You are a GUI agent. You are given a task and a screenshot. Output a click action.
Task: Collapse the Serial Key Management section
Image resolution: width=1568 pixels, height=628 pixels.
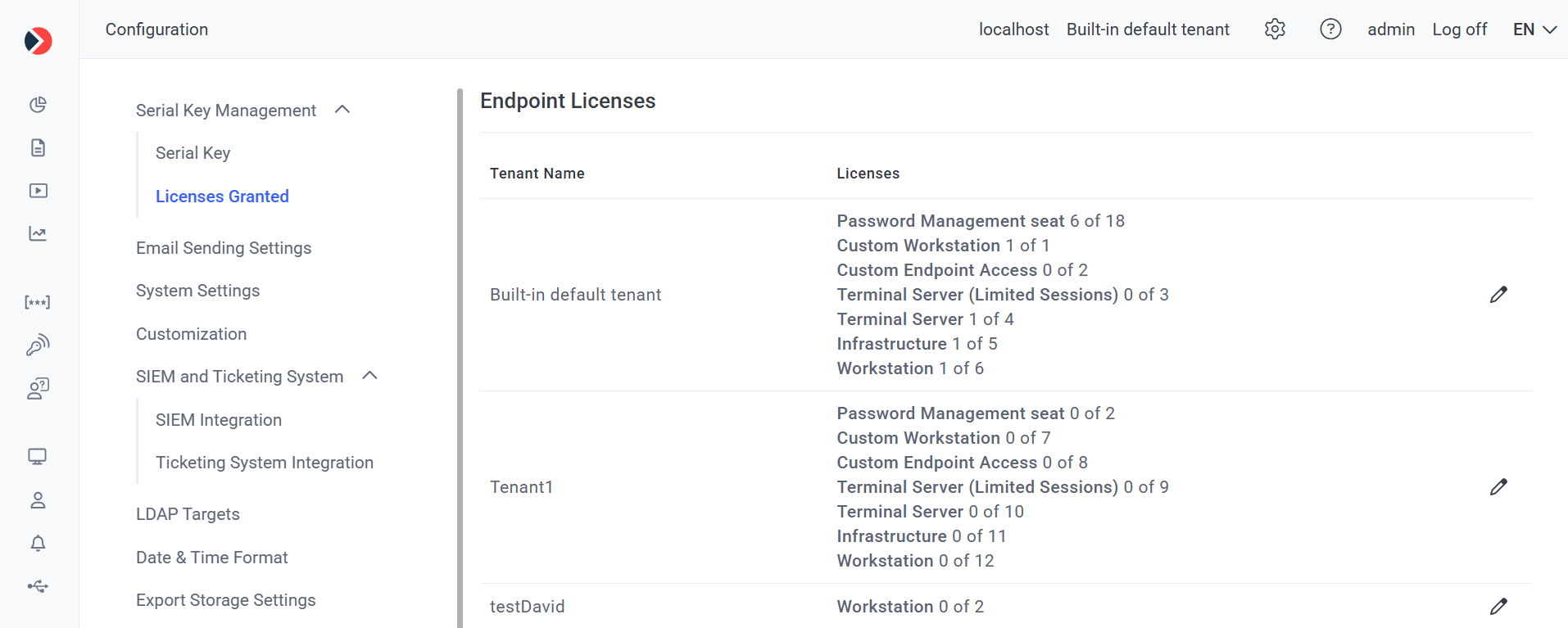tap(342, 110)
